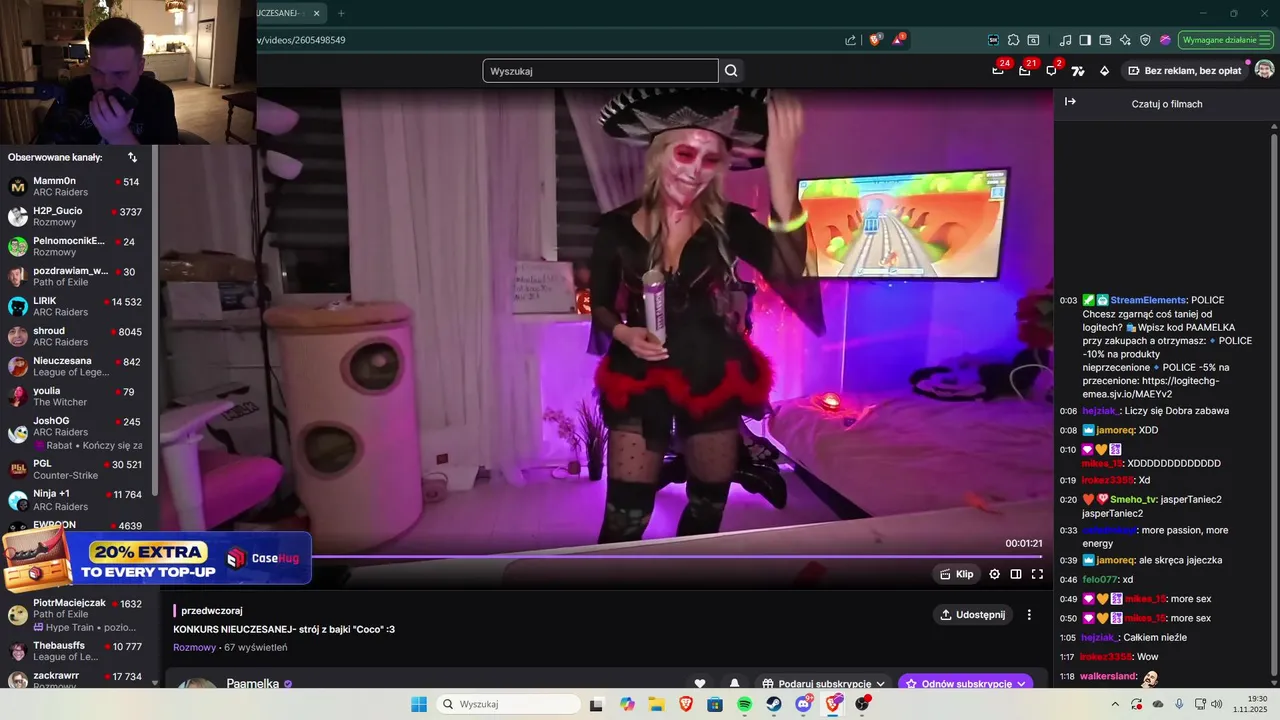The width and height of the screenshot is (1280, 720).
Task: Click the CaseHug 20% EXTRA ad banner
Action: click(156, 557)
